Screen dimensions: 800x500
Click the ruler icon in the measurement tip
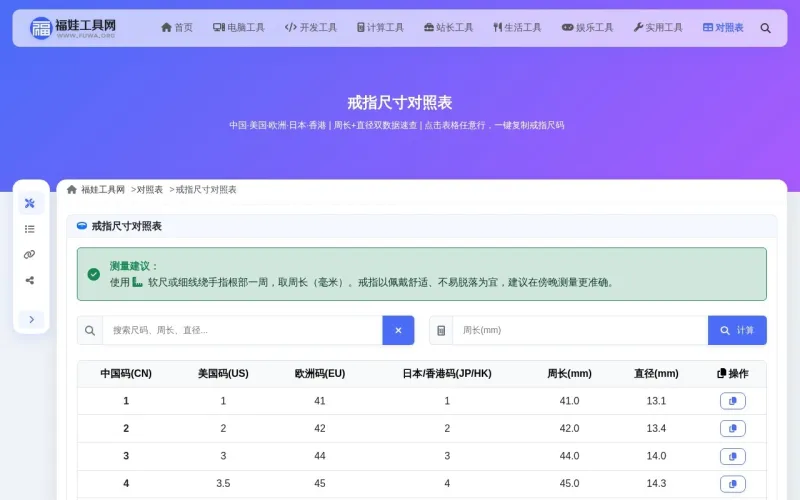click(x=137, y=282)
